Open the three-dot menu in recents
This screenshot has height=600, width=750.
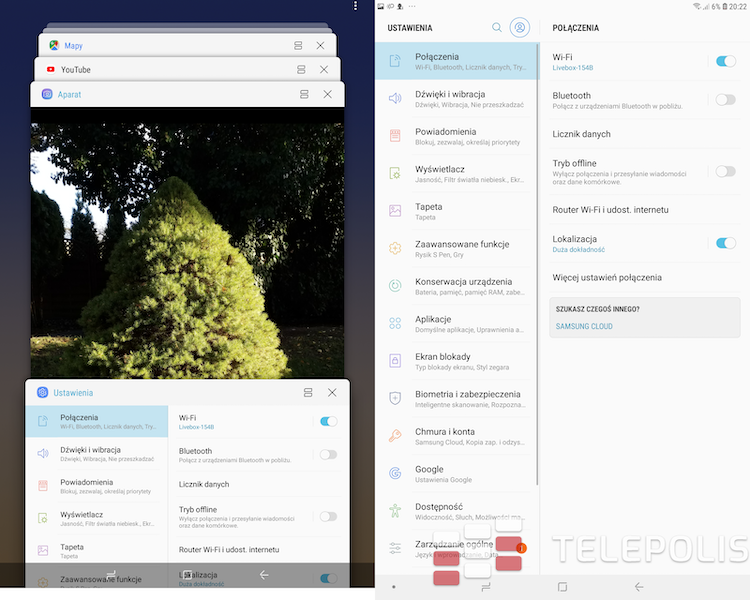[x=355, y=7]
